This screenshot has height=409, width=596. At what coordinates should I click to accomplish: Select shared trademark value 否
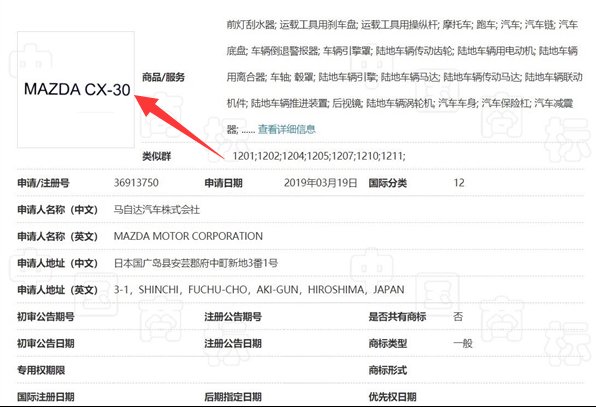click(x=458, y=316)
